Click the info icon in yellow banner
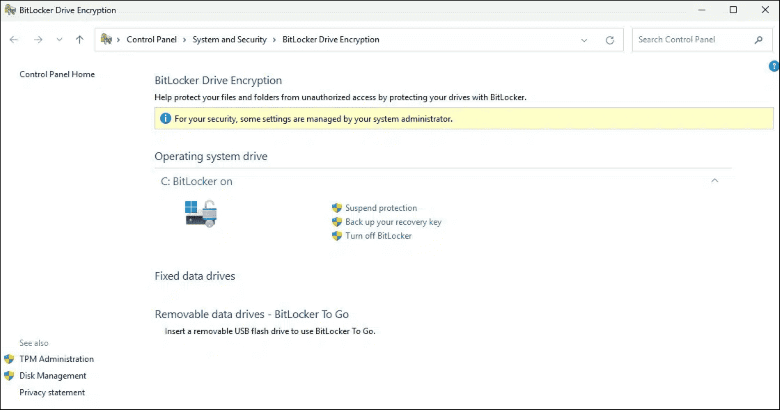The height and width of the screenshot is (410, 780). pos(165,118)
